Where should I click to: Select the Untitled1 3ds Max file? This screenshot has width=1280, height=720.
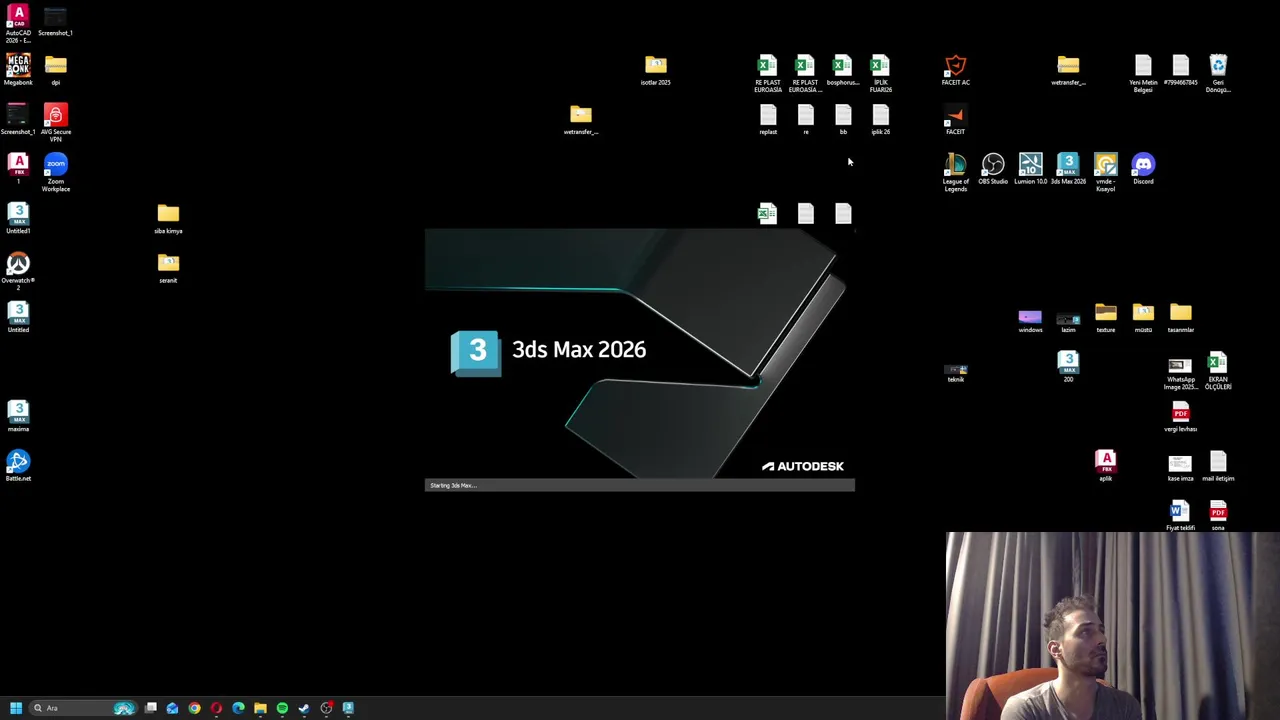(x=18, y=218)
